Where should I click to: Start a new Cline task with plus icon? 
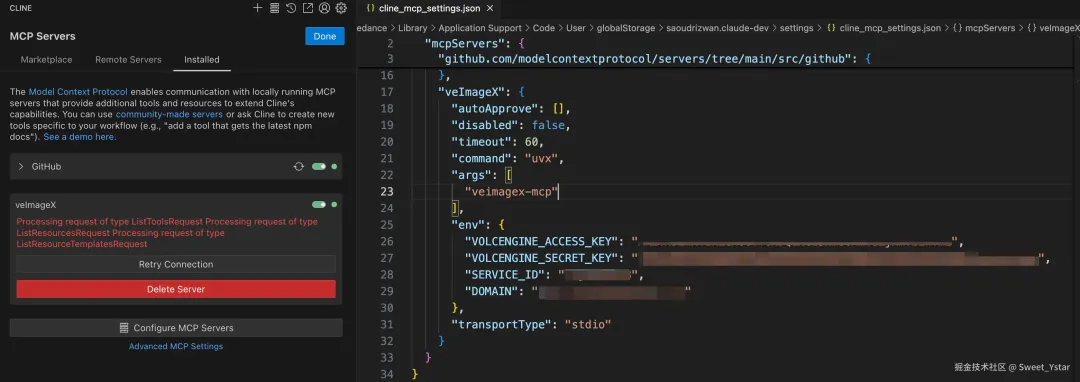click(x=258, y=8)
